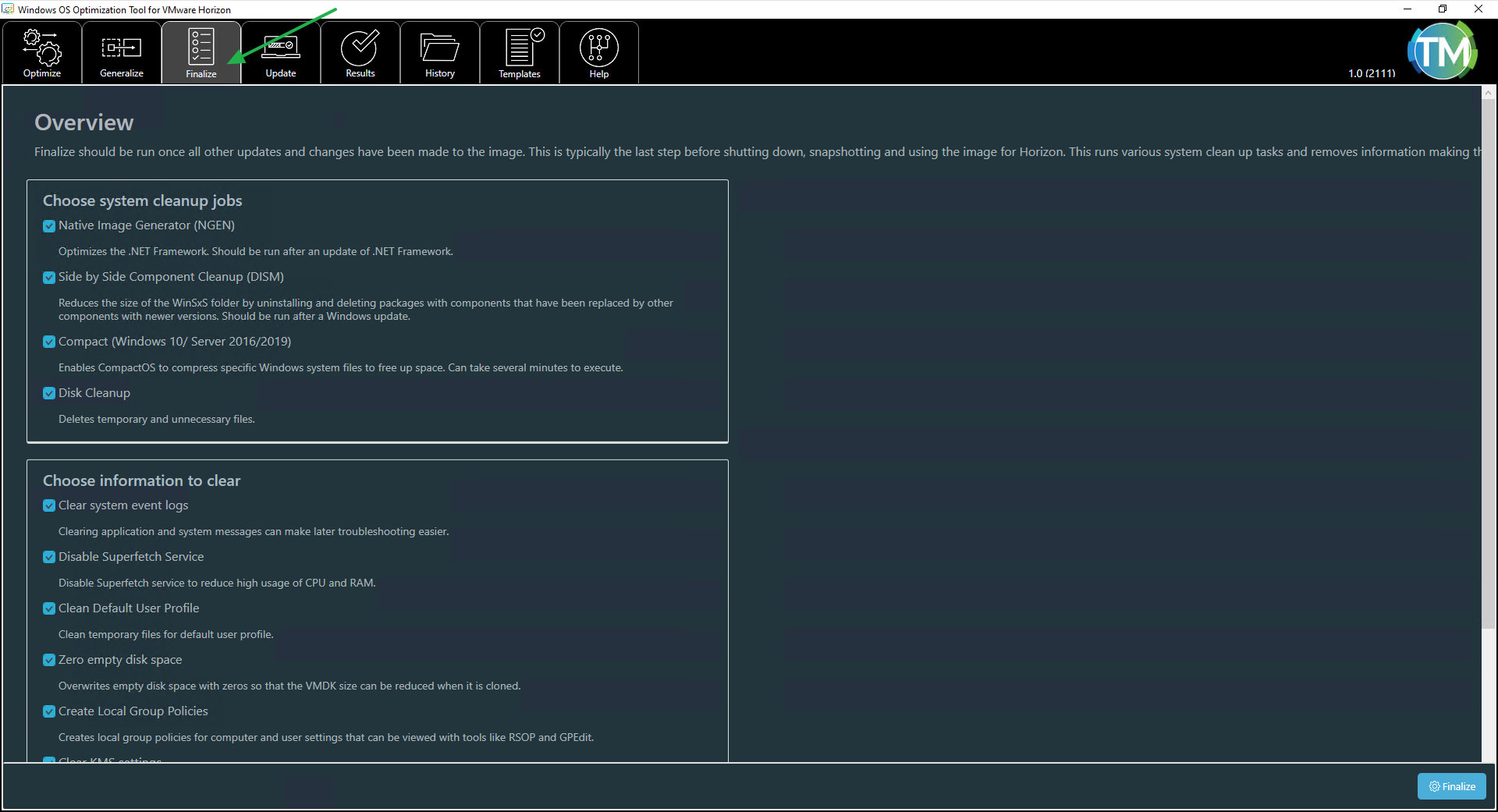Open the Help tab
Viewport: 1498px width, 812px height.
[599, 52]
